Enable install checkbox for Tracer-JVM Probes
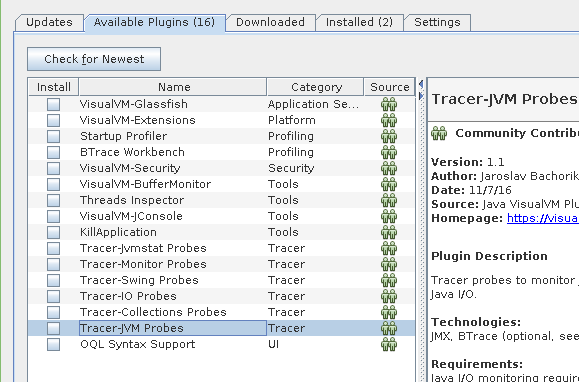Screen dimensions: 579x382 click(53, 328)
